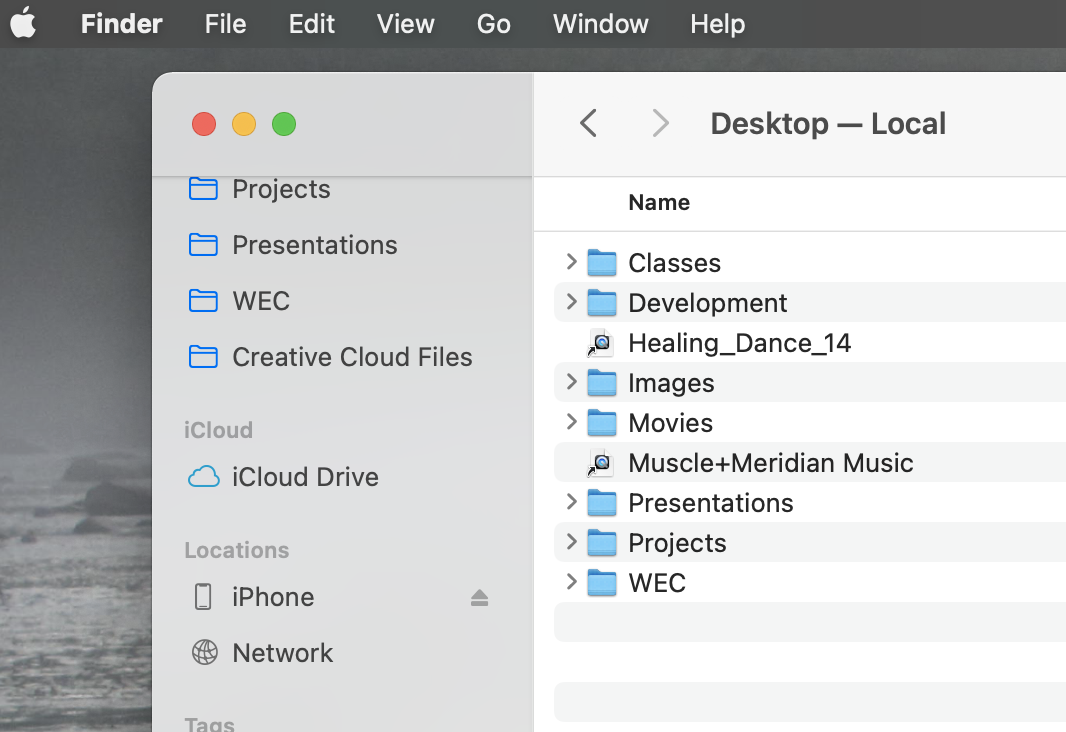This screenshot has width=1066, height=732.
Task: Expand the Images folder disclosure arrow
Action: point(571,382)
